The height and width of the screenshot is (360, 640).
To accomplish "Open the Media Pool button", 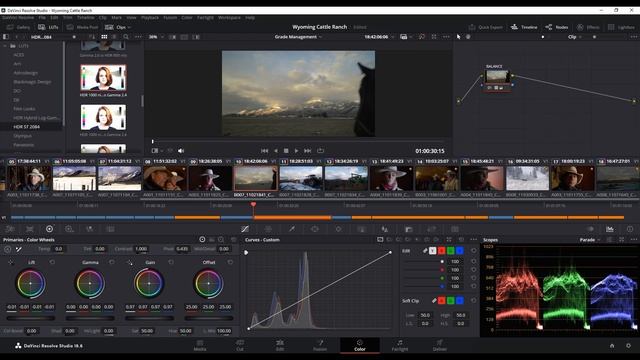I will tap(82, 27).
